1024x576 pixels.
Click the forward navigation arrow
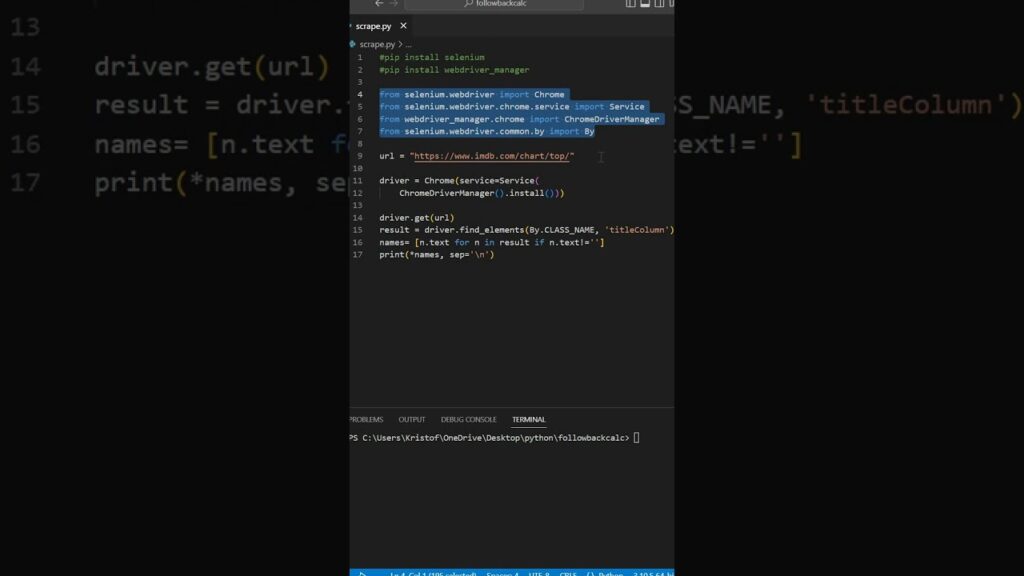coord(393,4)
